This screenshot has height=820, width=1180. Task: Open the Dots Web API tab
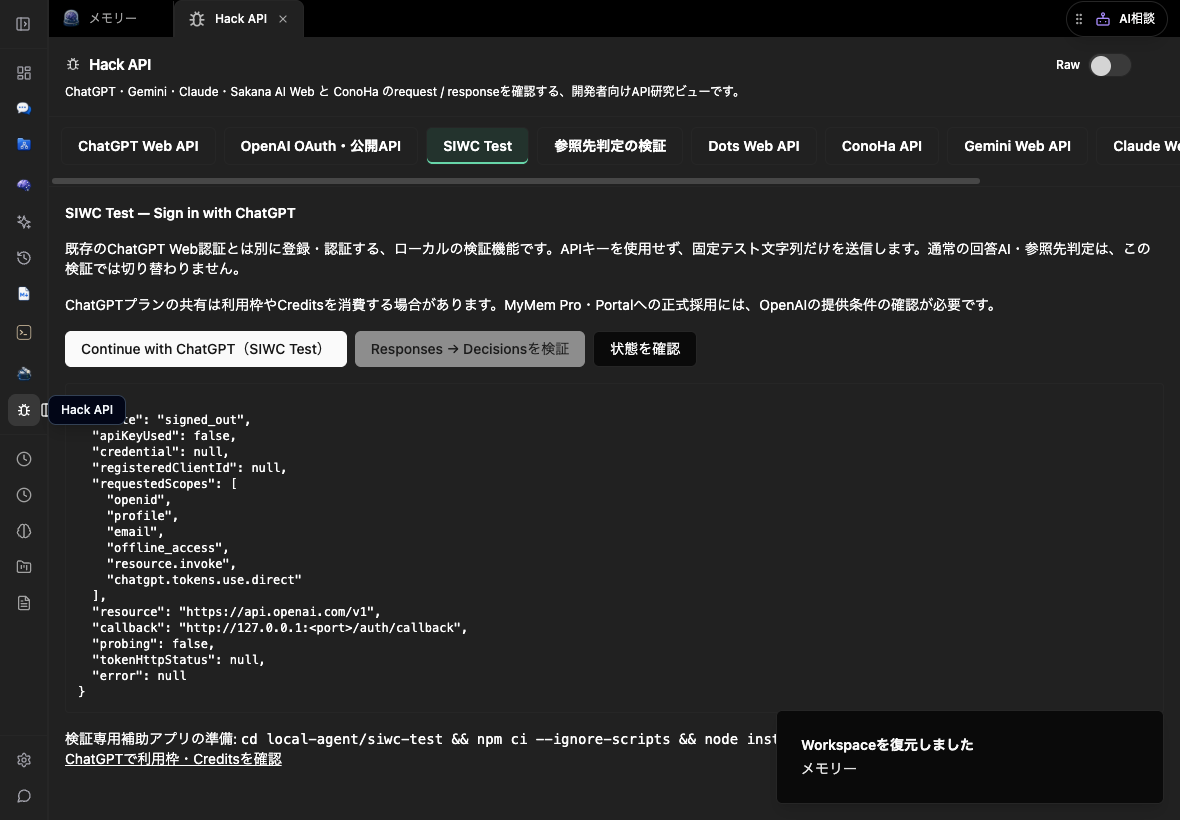point(753,146)
